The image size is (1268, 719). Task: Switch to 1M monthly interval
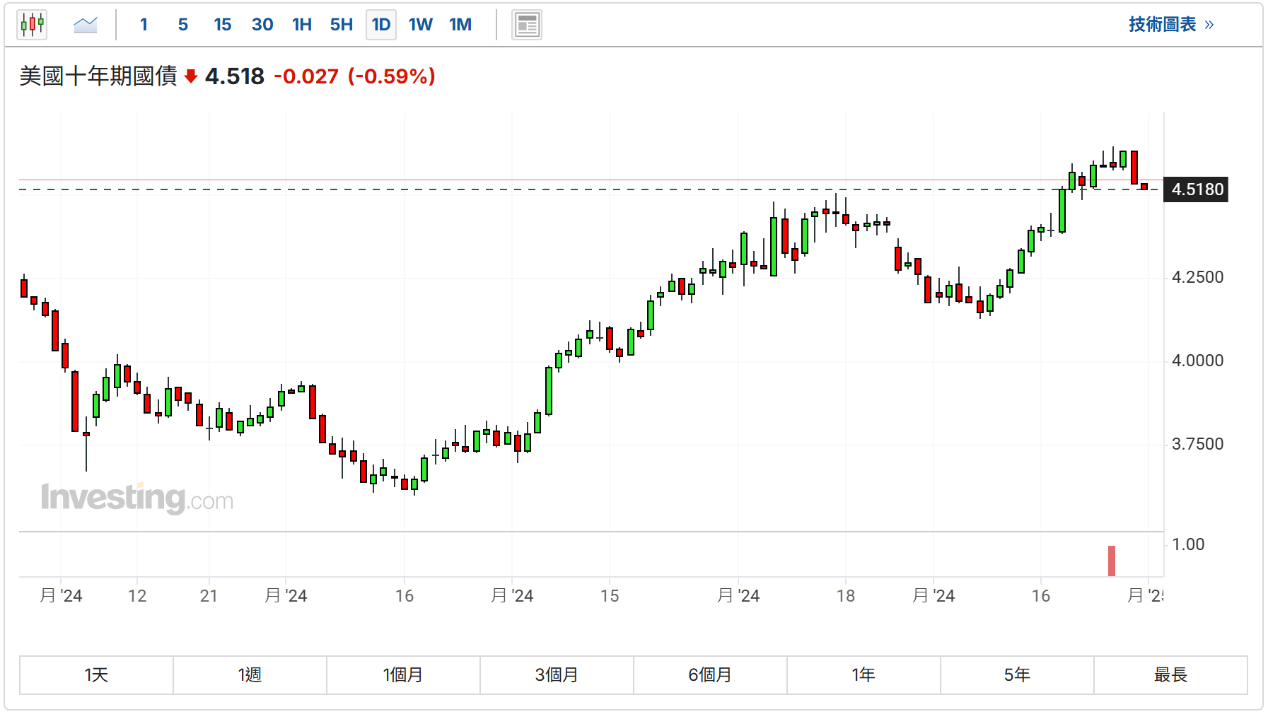click(x=460, y=24)
